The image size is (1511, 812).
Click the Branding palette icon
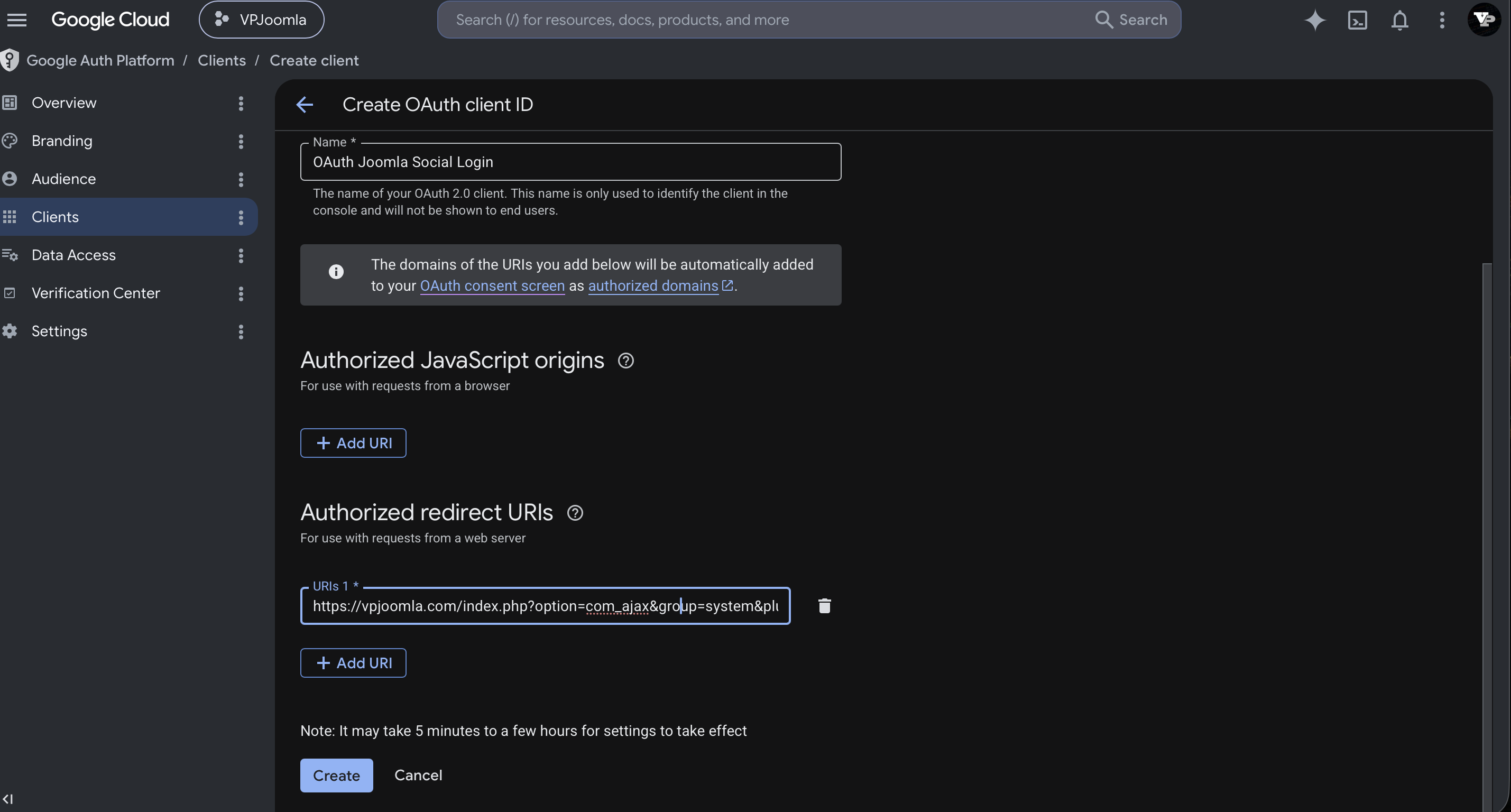10,141
